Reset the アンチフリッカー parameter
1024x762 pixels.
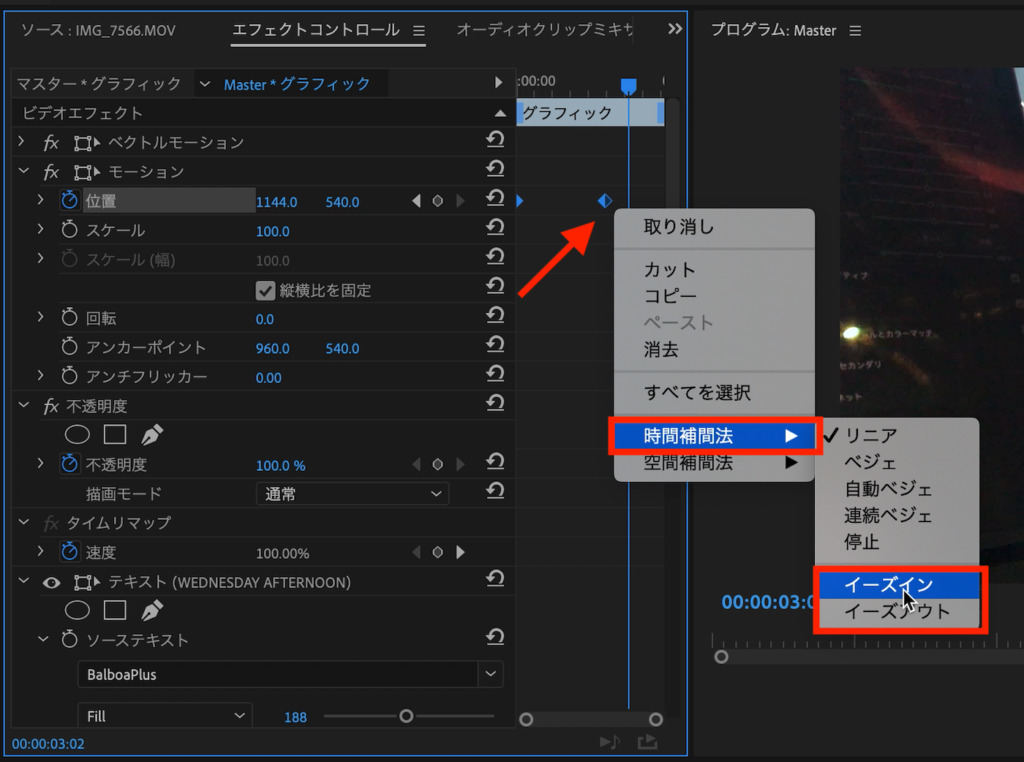tap(495, 374)
